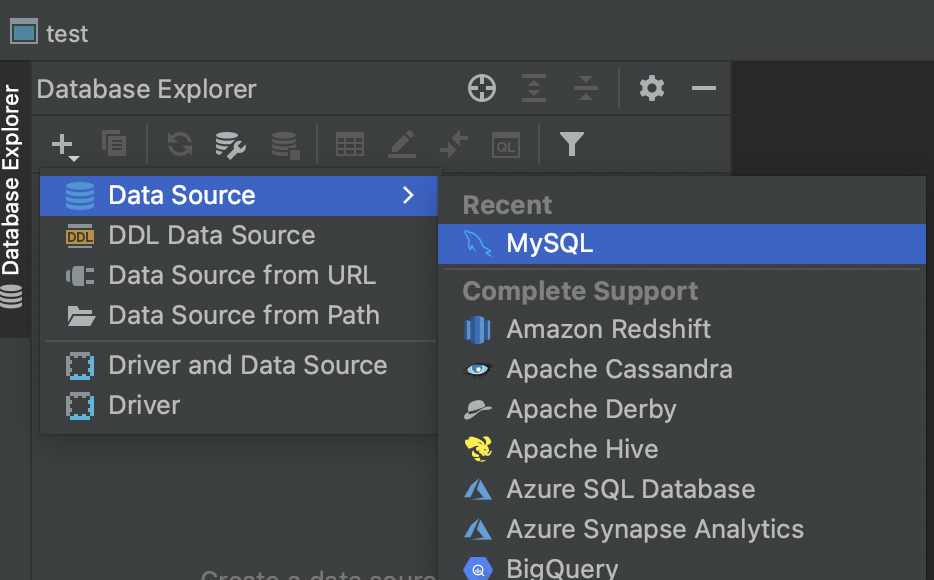Click the Amazon Redshift icon
The width and height of the screenshot is (934, 580).
[478, 330]
